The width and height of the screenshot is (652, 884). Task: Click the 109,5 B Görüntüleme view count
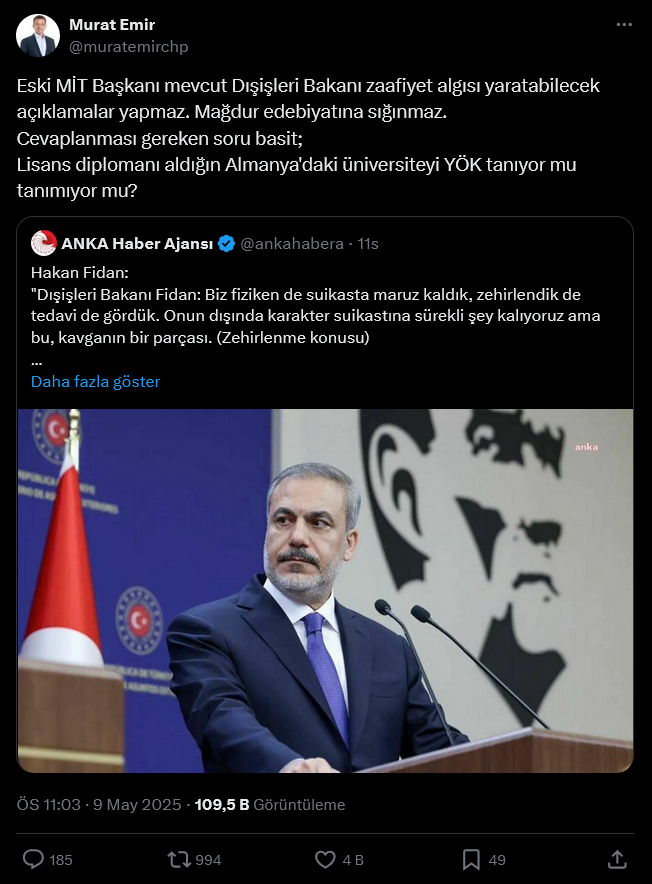coord(270,805)
